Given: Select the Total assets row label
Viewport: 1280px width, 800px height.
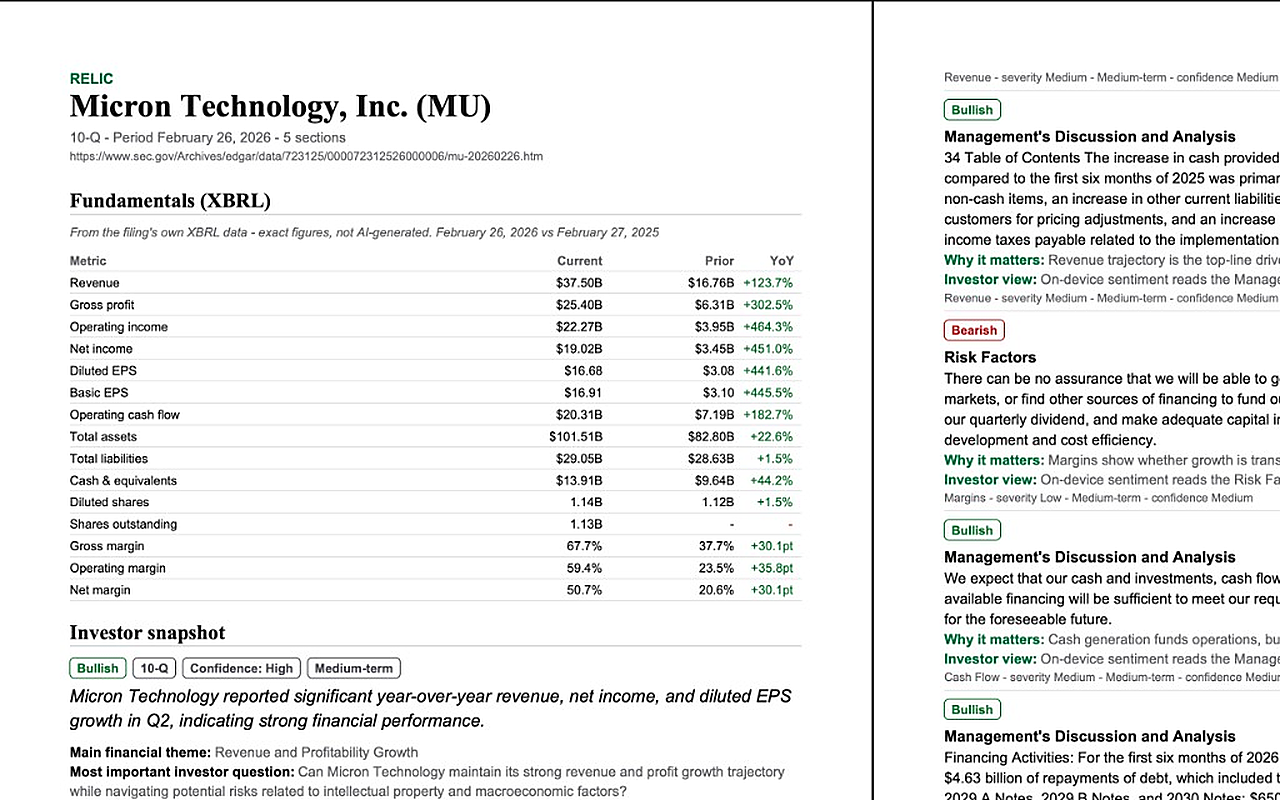Looking at the screenshot, I should tap(103, 437).
